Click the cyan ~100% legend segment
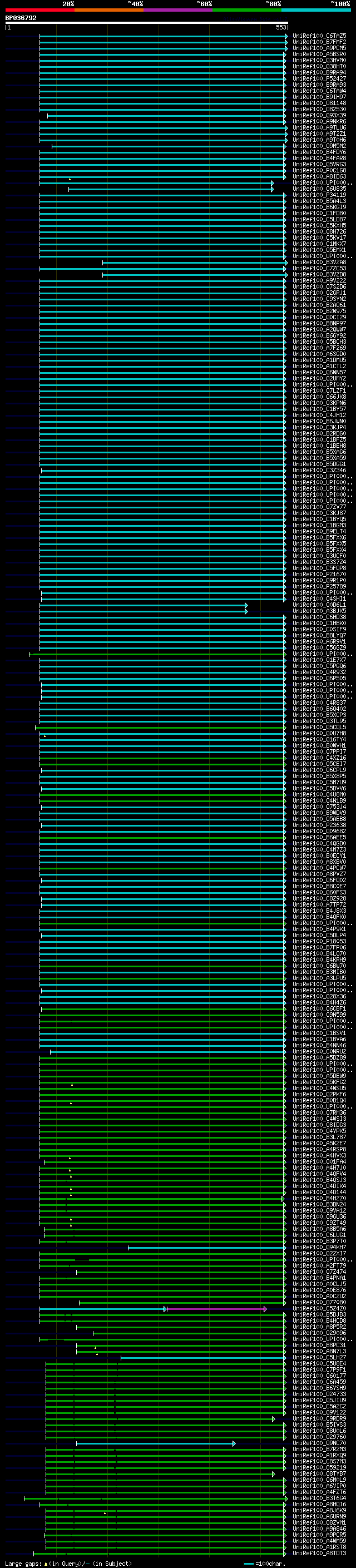Viewport: 356px width, 1568px height. tap(316, 10)
